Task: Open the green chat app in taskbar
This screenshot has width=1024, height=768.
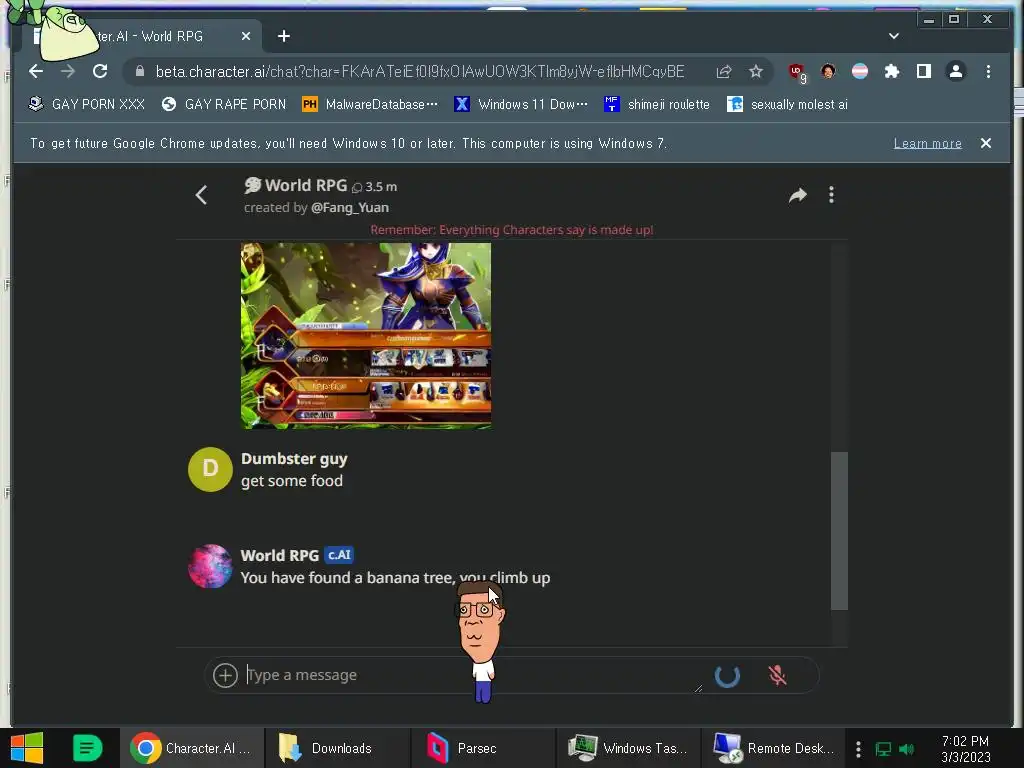Action: [x=87, y=748]
